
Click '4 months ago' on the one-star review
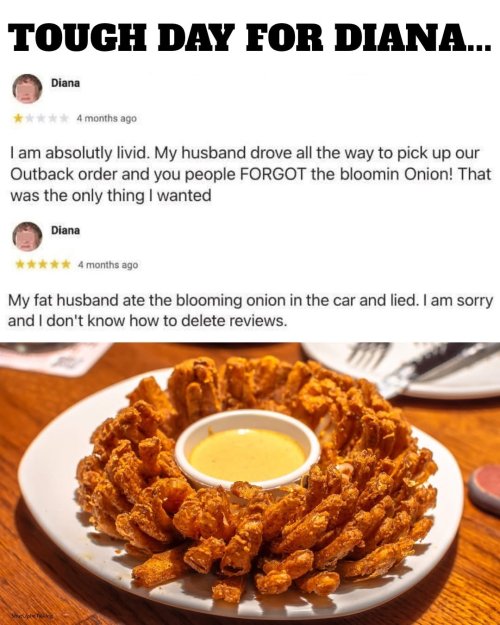107,118
